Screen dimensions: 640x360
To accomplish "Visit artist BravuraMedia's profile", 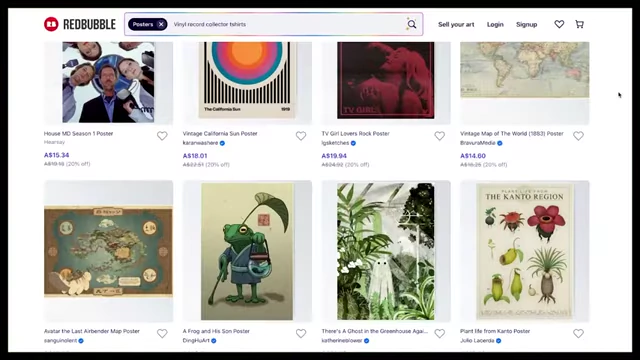I will (x=478, y=143).
